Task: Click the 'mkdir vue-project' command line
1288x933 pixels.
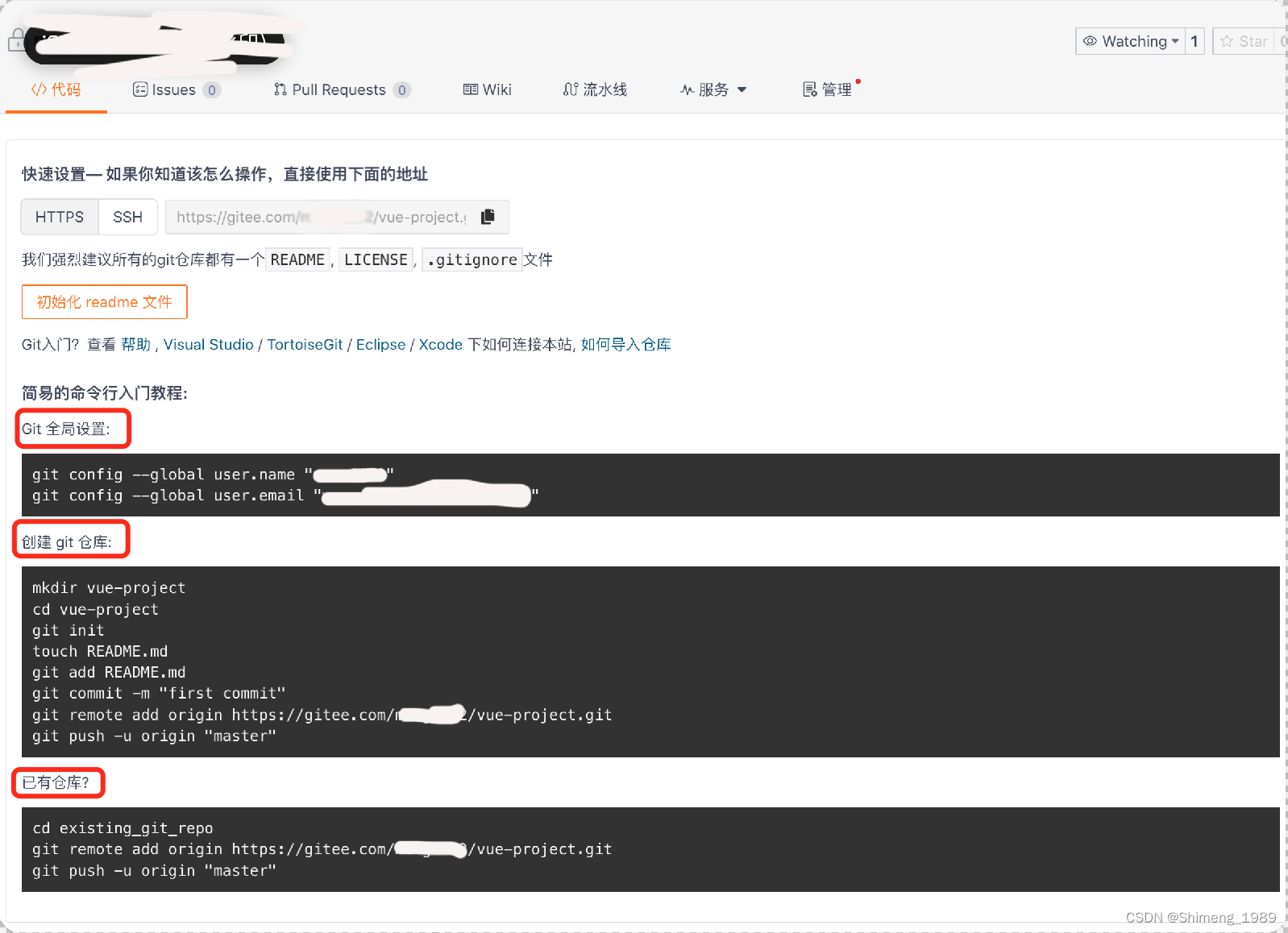Action: (109, 588)
